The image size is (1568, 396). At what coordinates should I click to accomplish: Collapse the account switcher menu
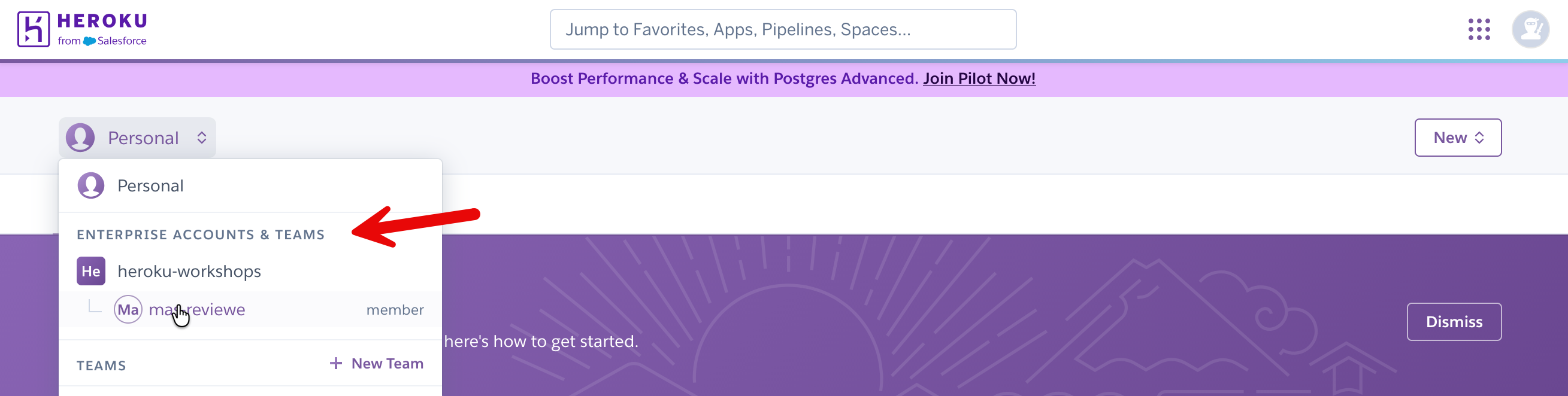point(137,138)
